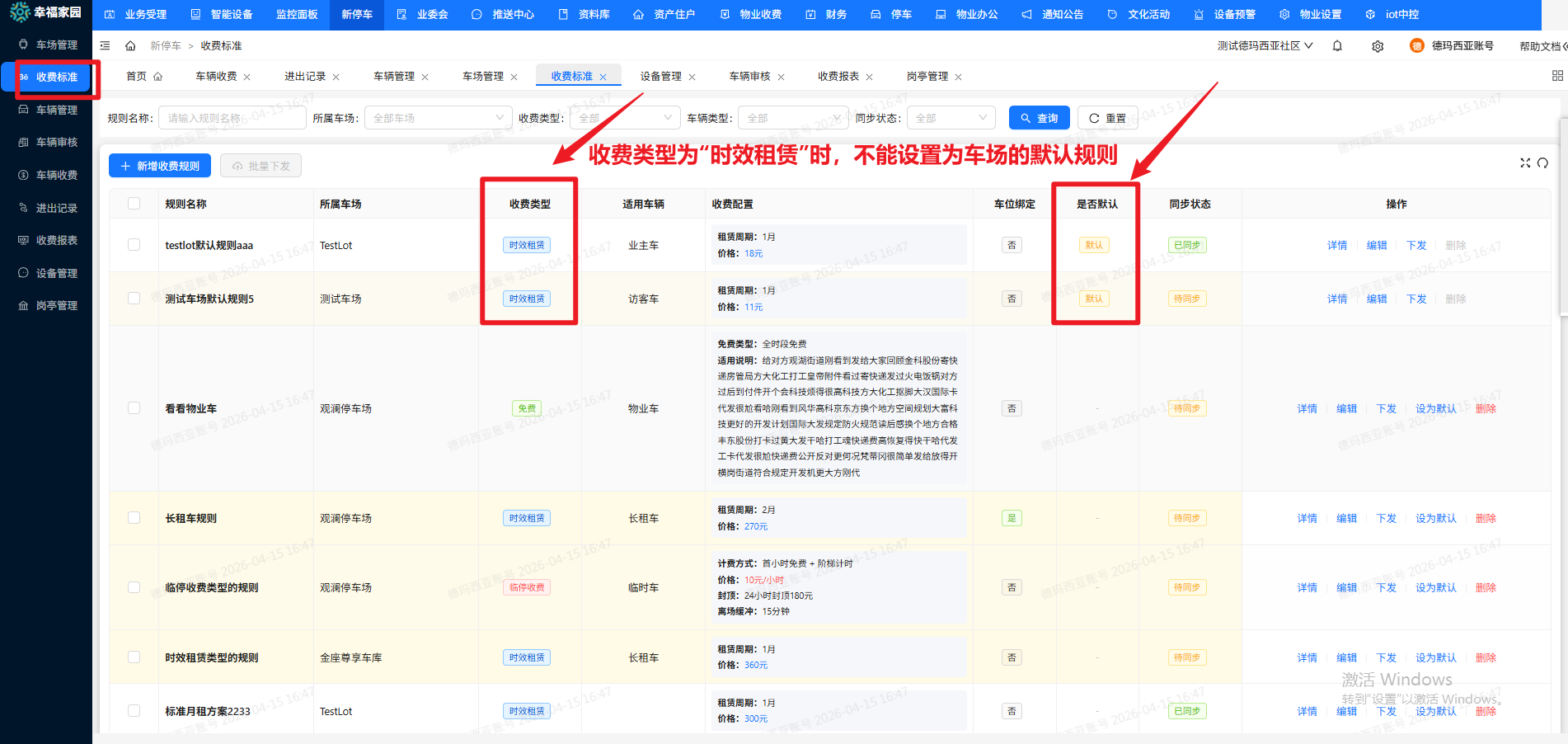Select the header checkbox for all rows
The image size is (1568, 744).
(x=134, y=204)
